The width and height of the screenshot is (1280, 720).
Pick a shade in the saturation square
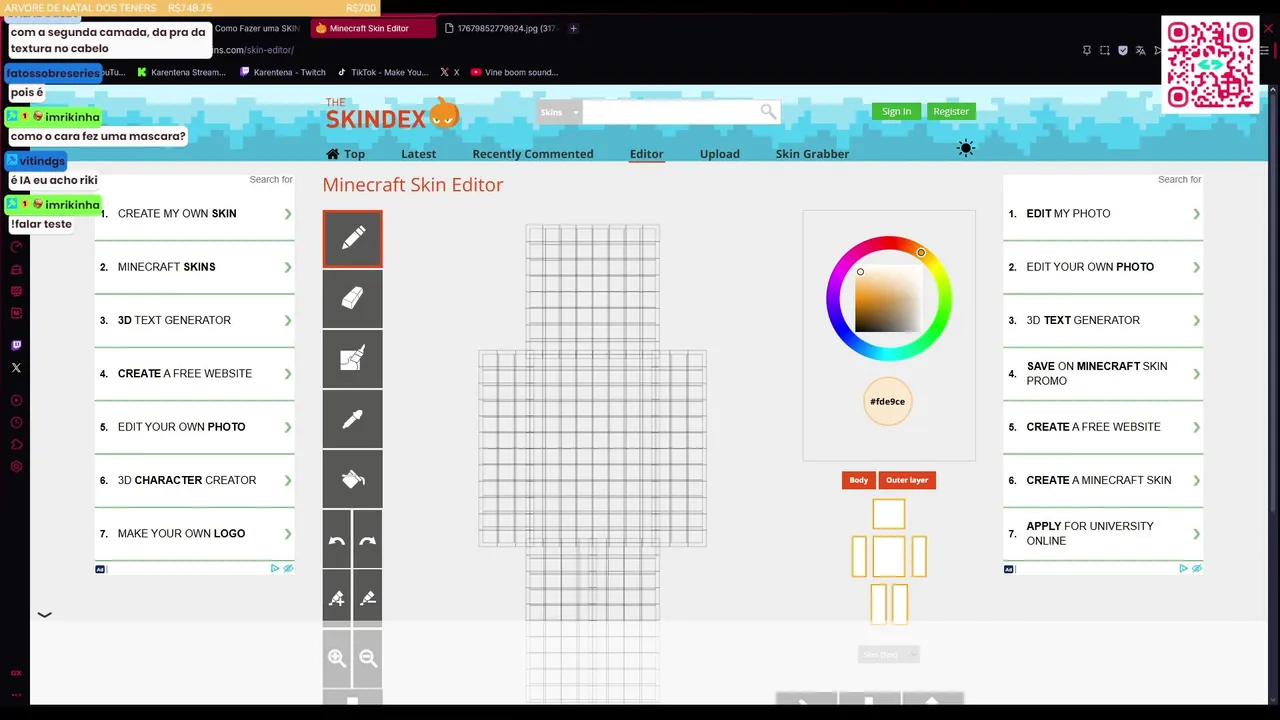point(887,299)
